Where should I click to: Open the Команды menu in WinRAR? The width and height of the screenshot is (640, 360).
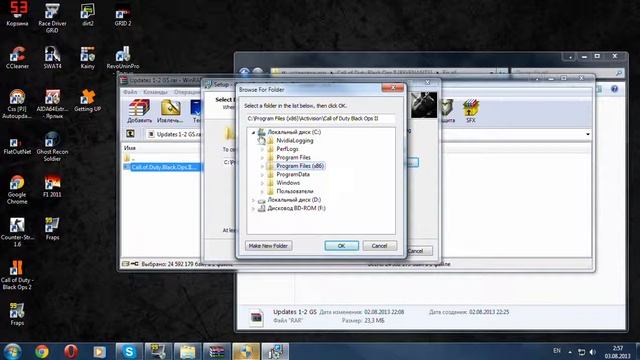tap(156, 92)
